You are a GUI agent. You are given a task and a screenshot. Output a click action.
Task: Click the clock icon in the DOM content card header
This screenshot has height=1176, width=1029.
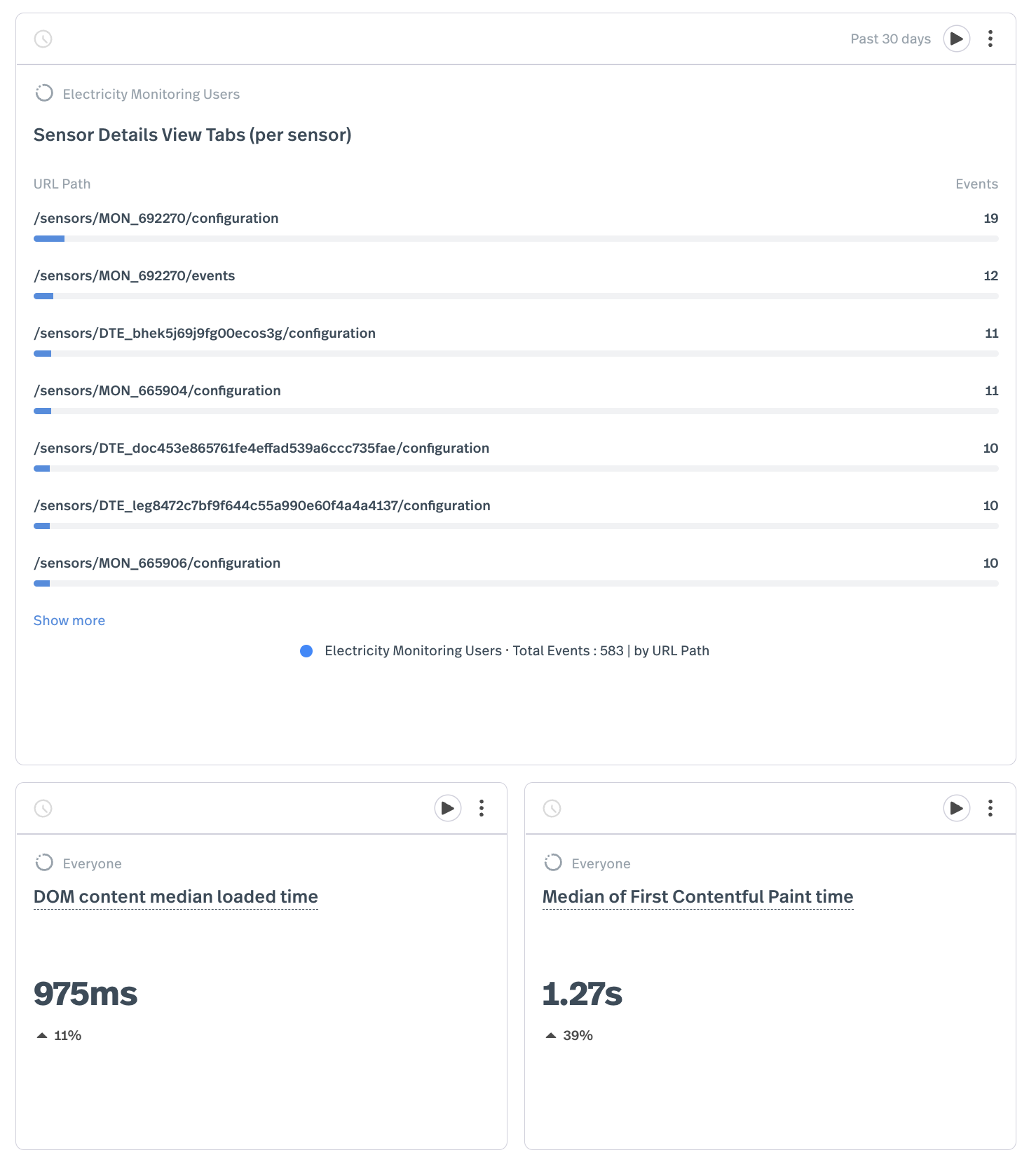tap(43, 808)
